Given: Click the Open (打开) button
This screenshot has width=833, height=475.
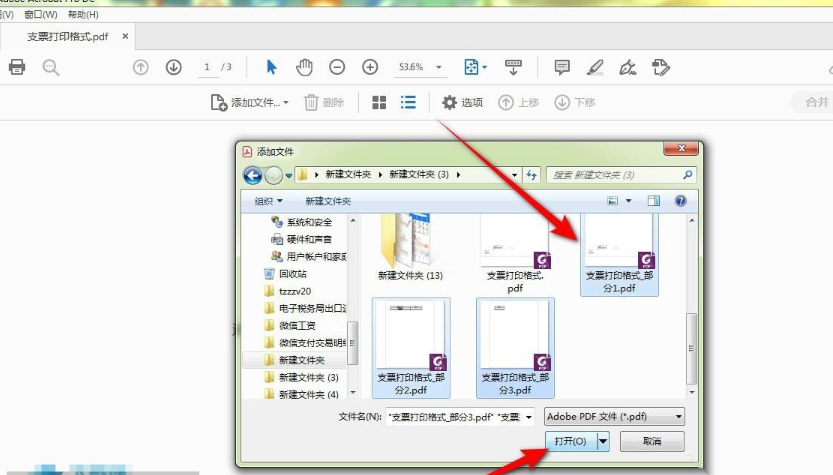Looking at the screenshot, I should (571, 442).
